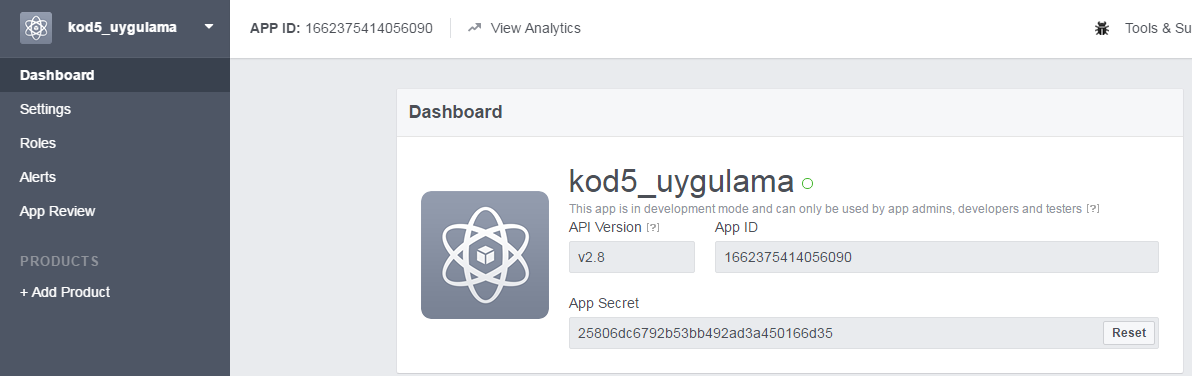Click the kod5_uygulama name in sidebar header

pyautogui.click(x=122, y=27)
